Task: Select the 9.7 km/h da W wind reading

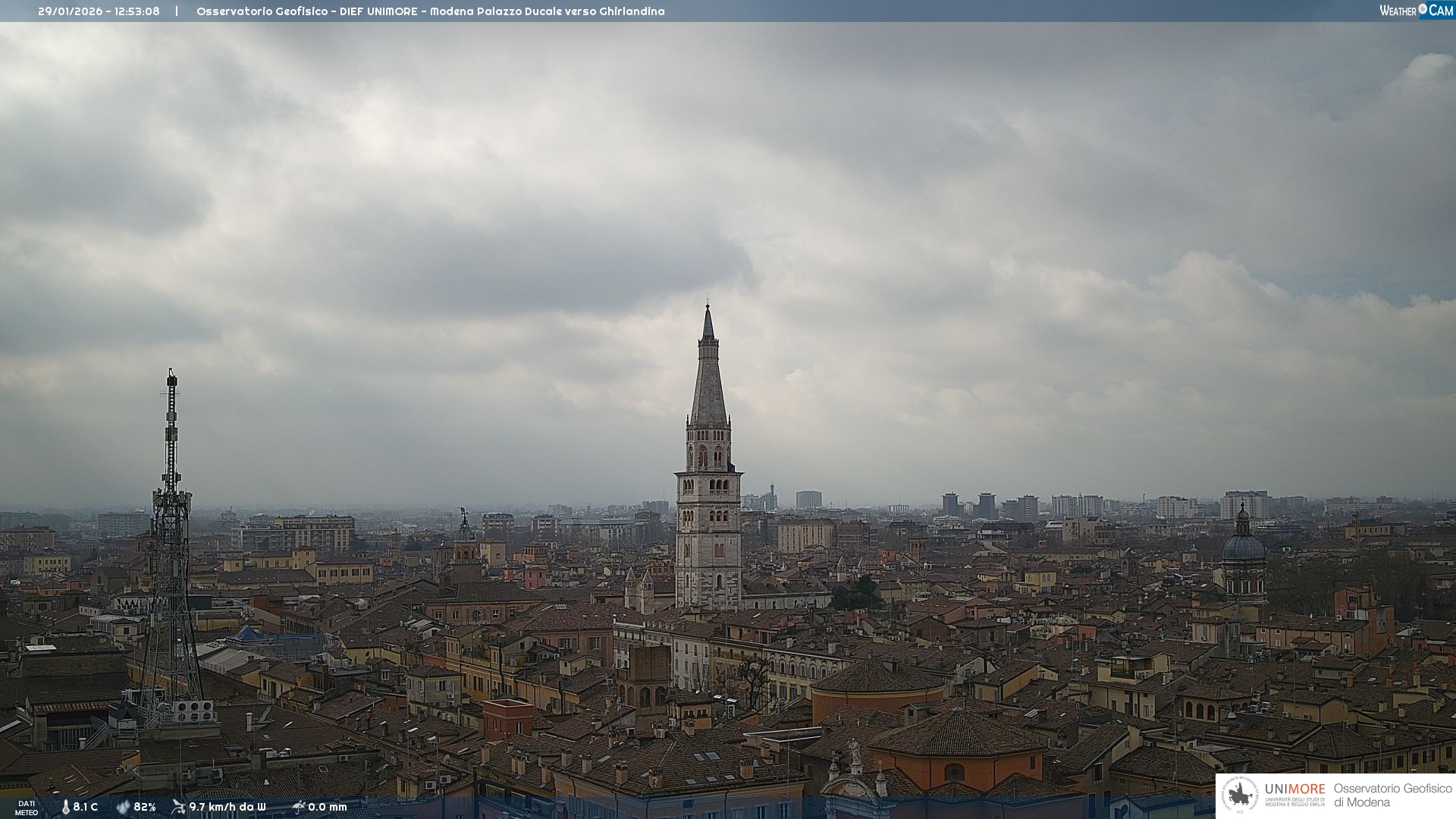Action: tap(227, 808)
